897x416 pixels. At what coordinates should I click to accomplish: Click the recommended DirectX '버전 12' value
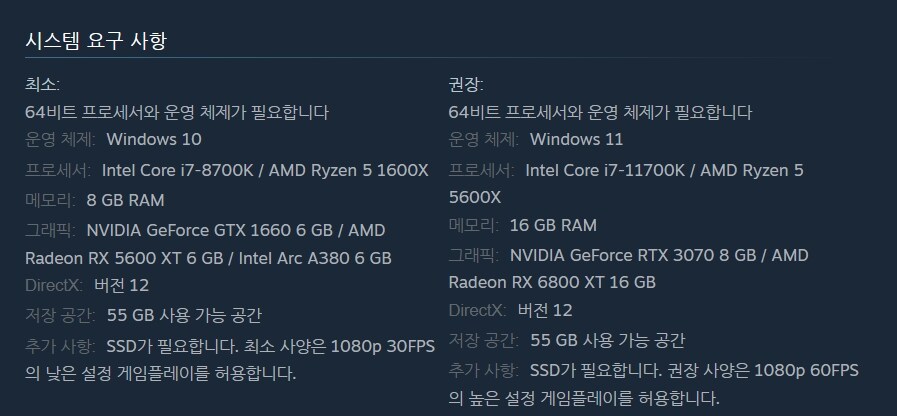click(545, 310)
